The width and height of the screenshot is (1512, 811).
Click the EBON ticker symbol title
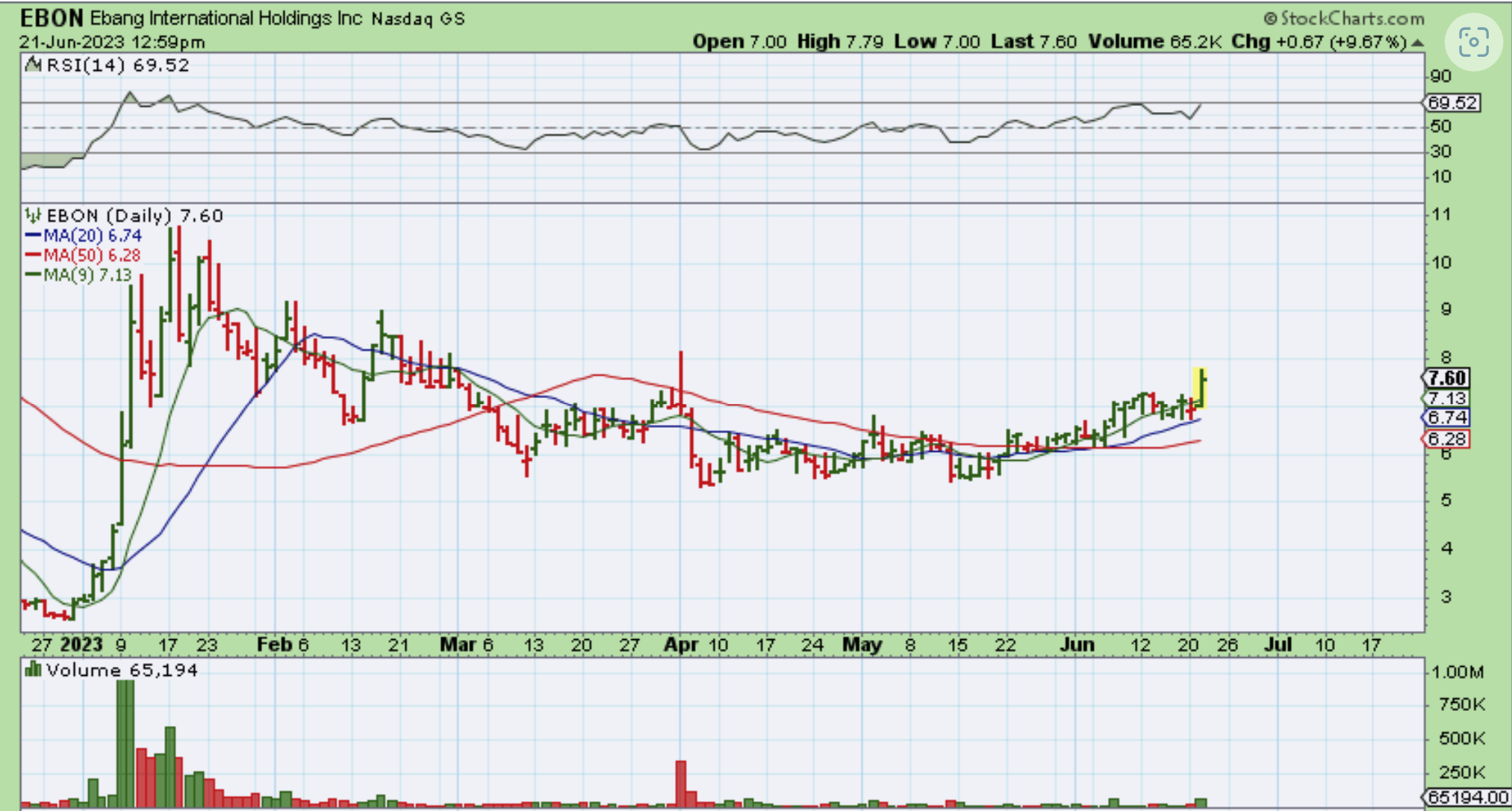pyautogui.click(x=50, y=18)
